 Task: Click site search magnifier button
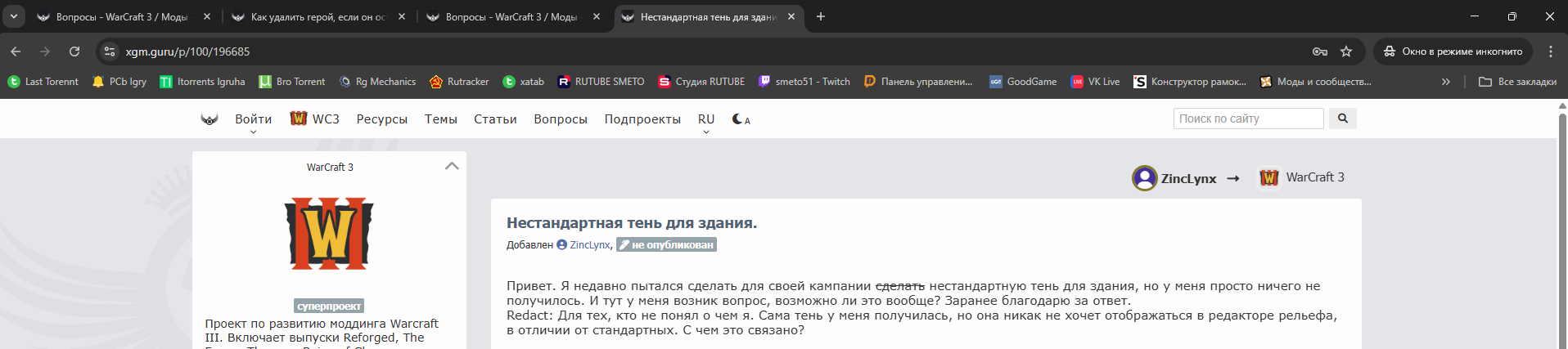pyautogui.click(x=1342, y=119)
